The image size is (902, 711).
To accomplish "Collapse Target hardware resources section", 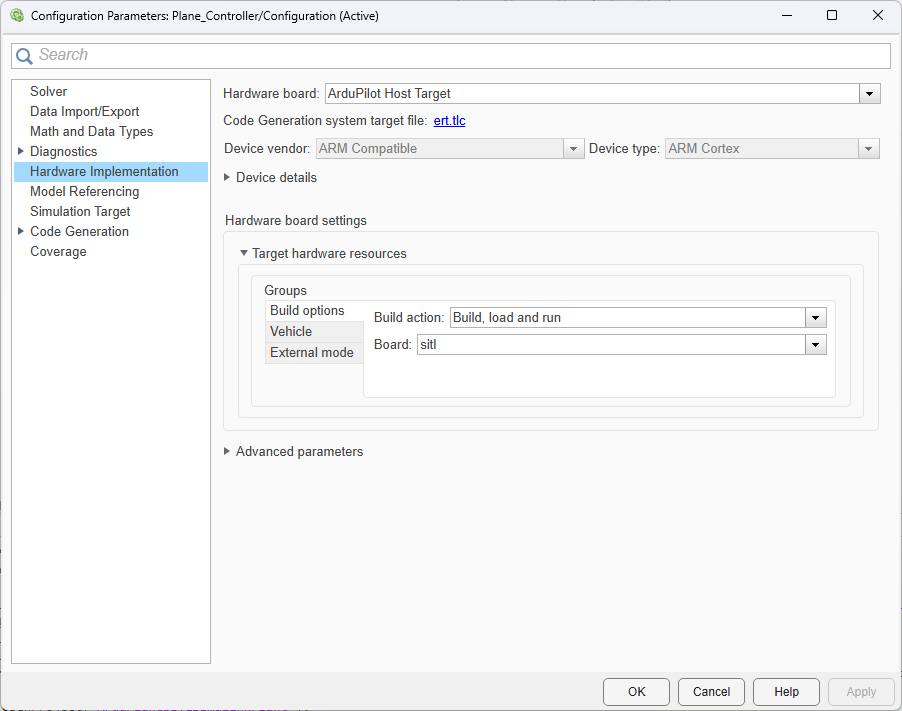I will 244,253.
